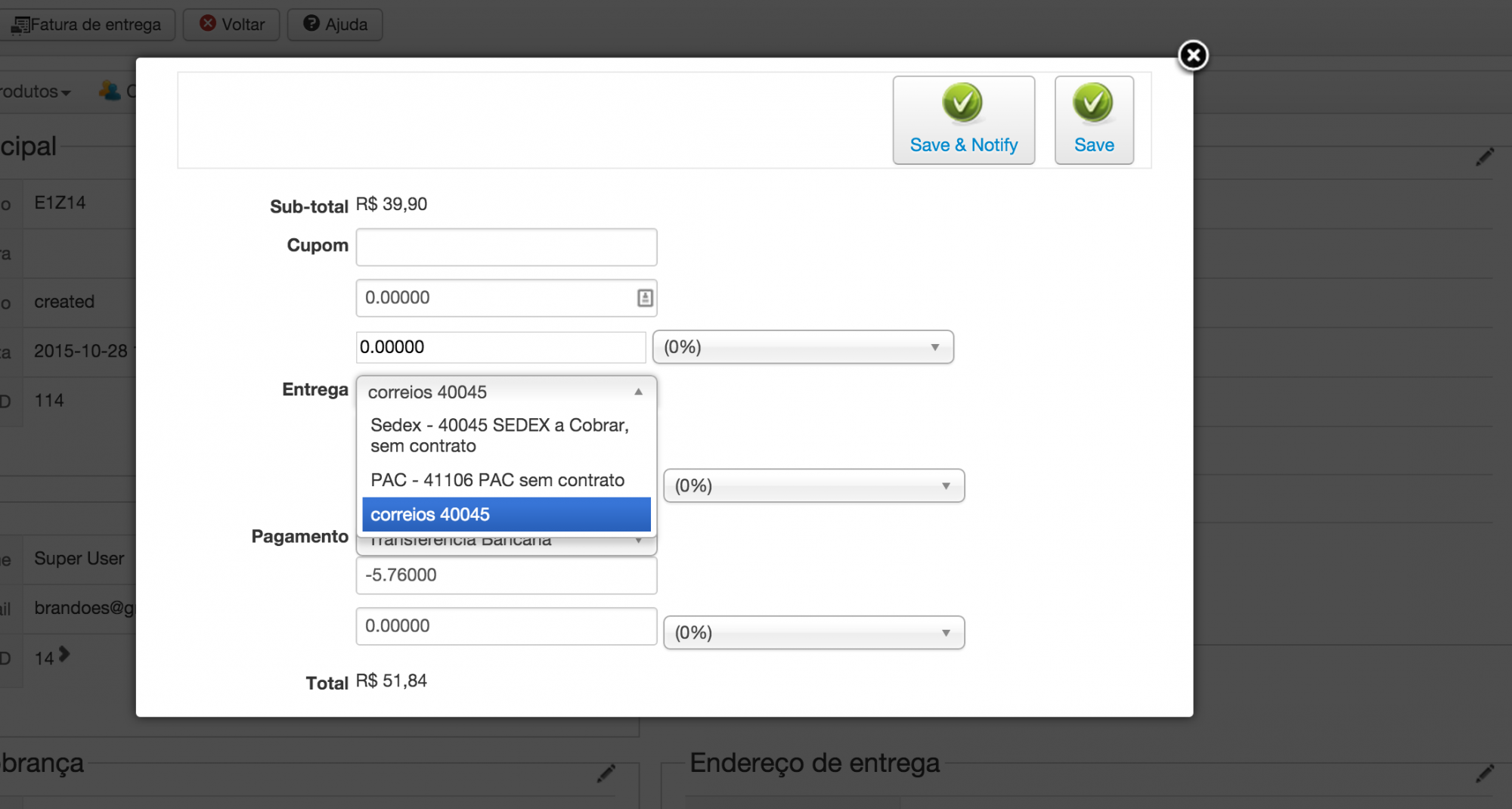The width and height of the screenshot is (1512, 809).
Task: Click the green check icon above Save & Notify
Action: click(962, 102)
